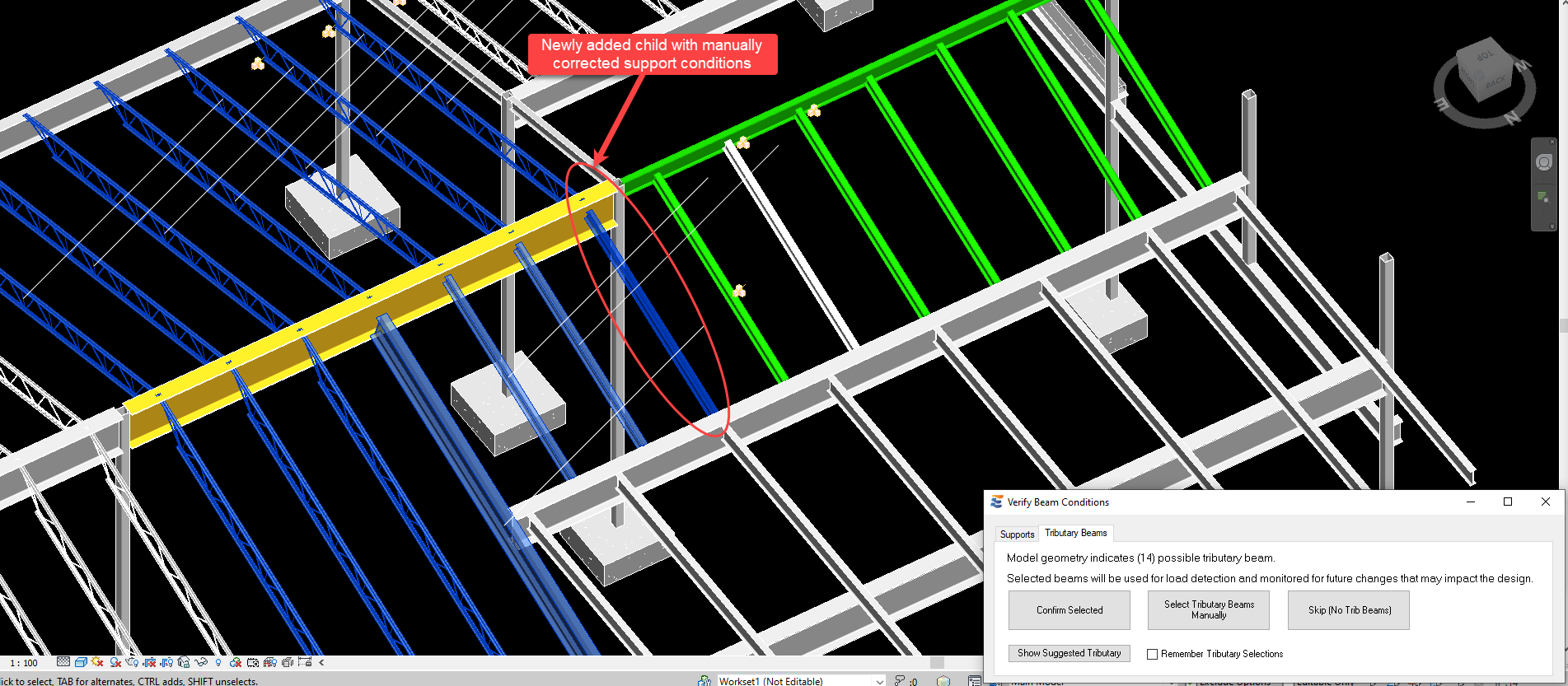The image size is (1568, 686).
Task: Expand the navigation wheel options arrow
Action: pos(1543,179)
